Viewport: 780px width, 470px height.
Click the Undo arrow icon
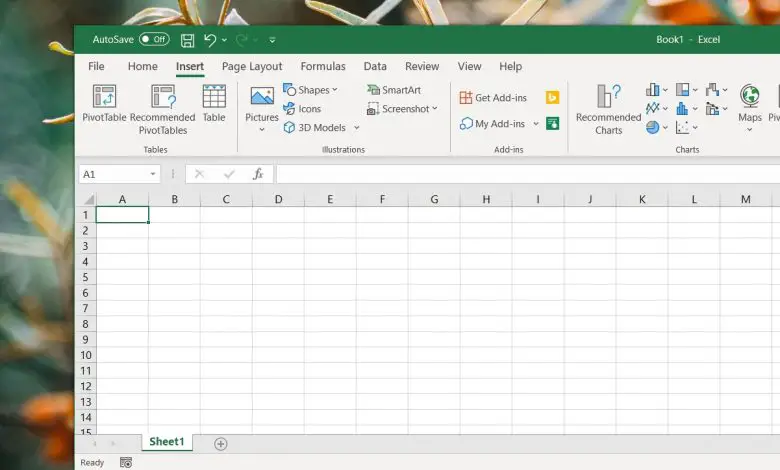[x=210, y=40]
